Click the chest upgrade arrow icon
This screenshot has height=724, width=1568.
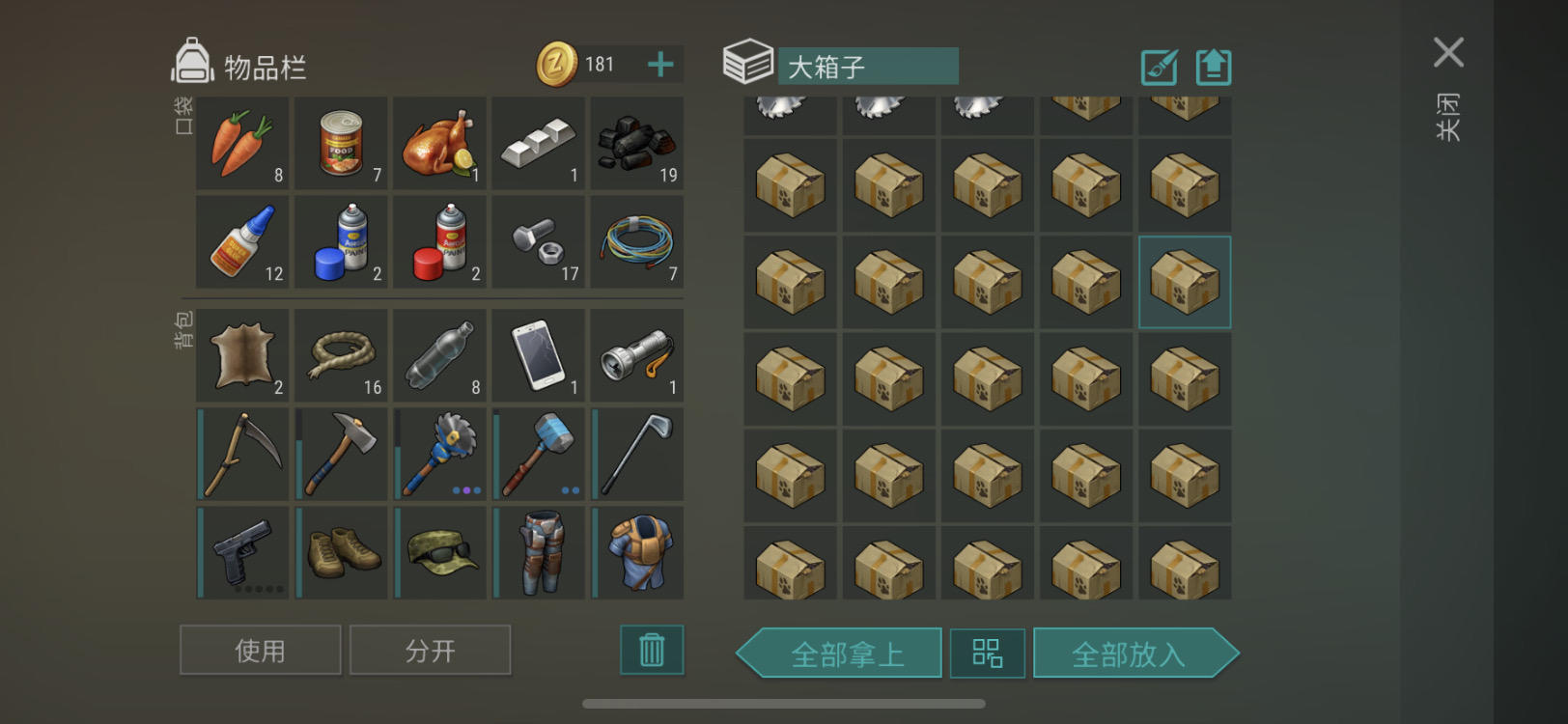(1214, 67)
